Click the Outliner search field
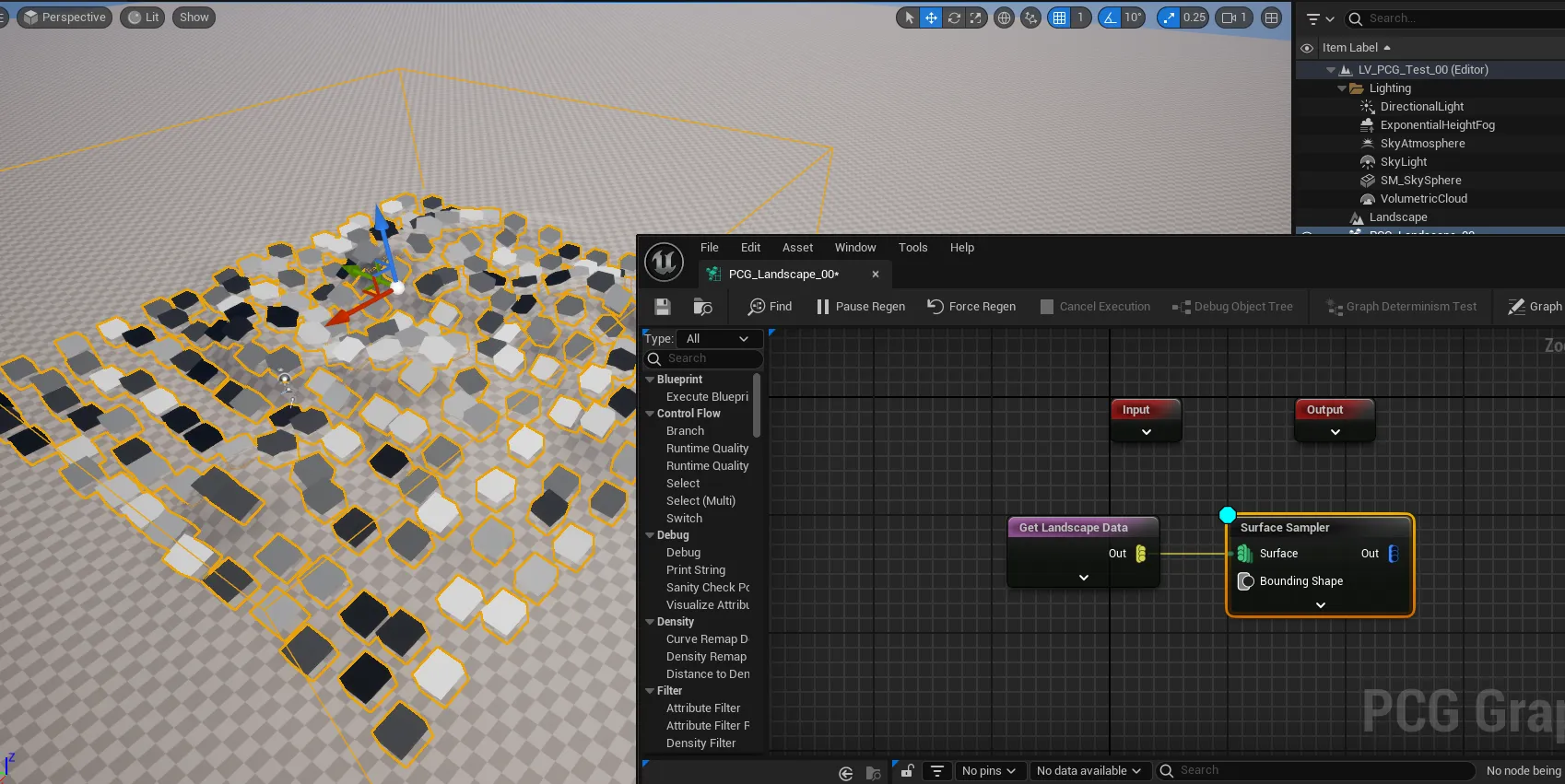Viewport: 1565px width, 784px height. 1456,18
